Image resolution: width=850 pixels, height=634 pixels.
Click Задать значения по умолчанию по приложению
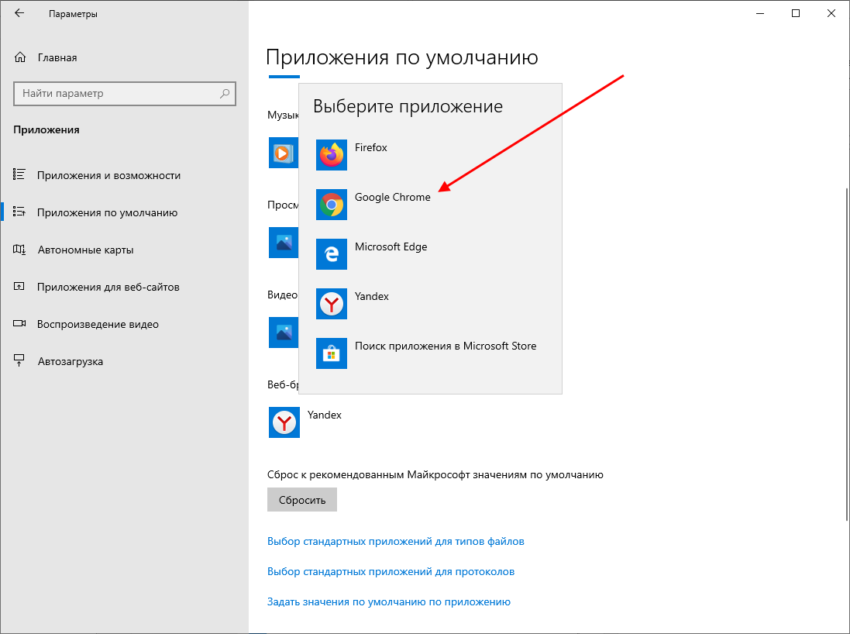(x=388, y=602)
